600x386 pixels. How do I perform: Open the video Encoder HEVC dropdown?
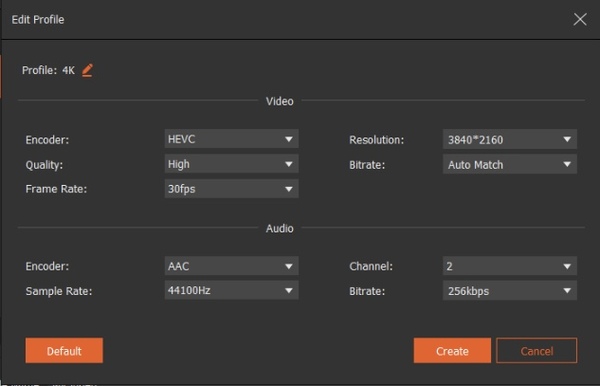(232, 139)
